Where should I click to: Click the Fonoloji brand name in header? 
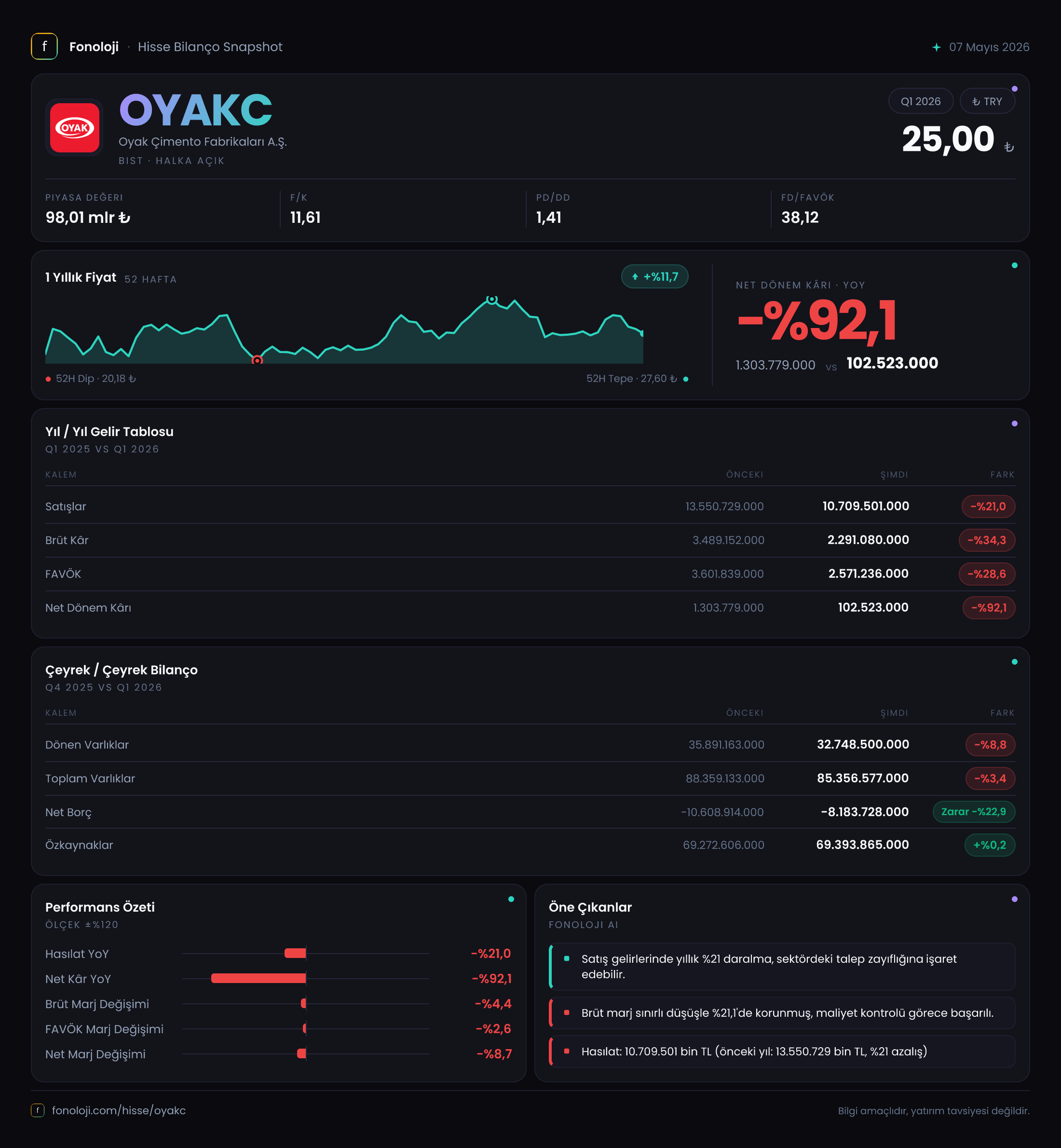pyautogui.click(x=94, y=47)
